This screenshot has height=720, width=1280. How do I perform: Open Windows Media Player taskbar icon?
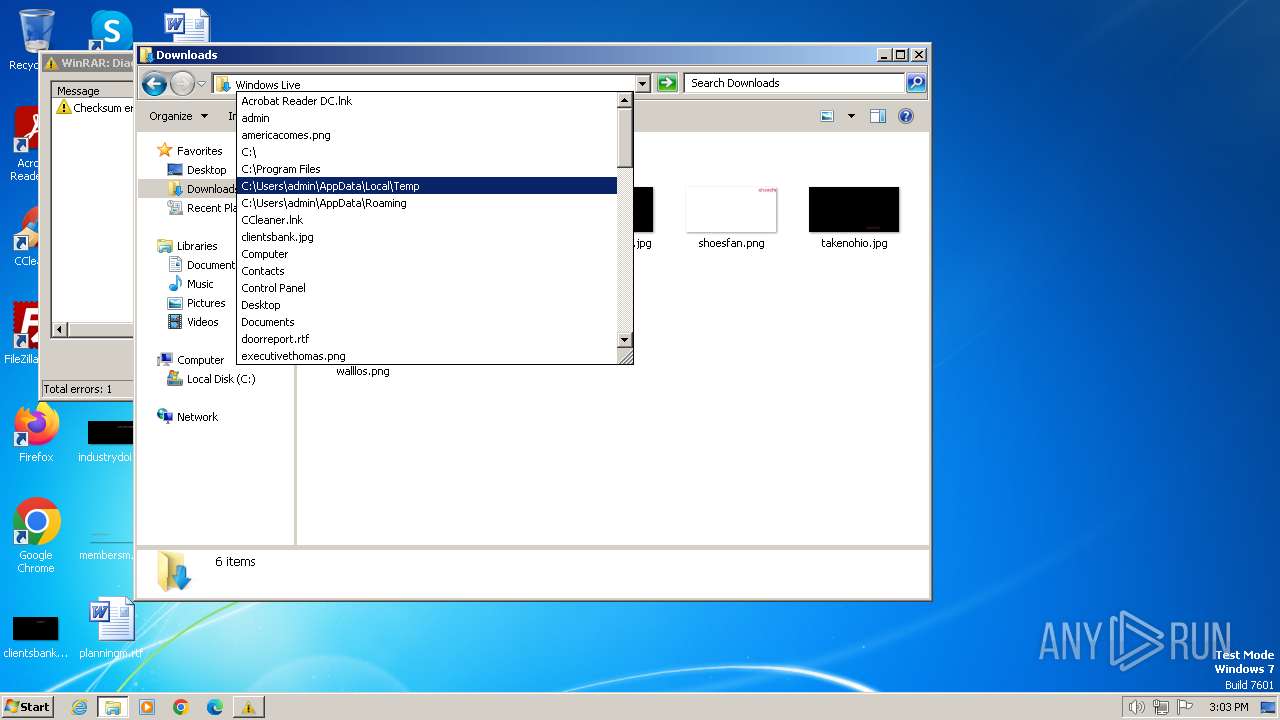tap(147, 707)
